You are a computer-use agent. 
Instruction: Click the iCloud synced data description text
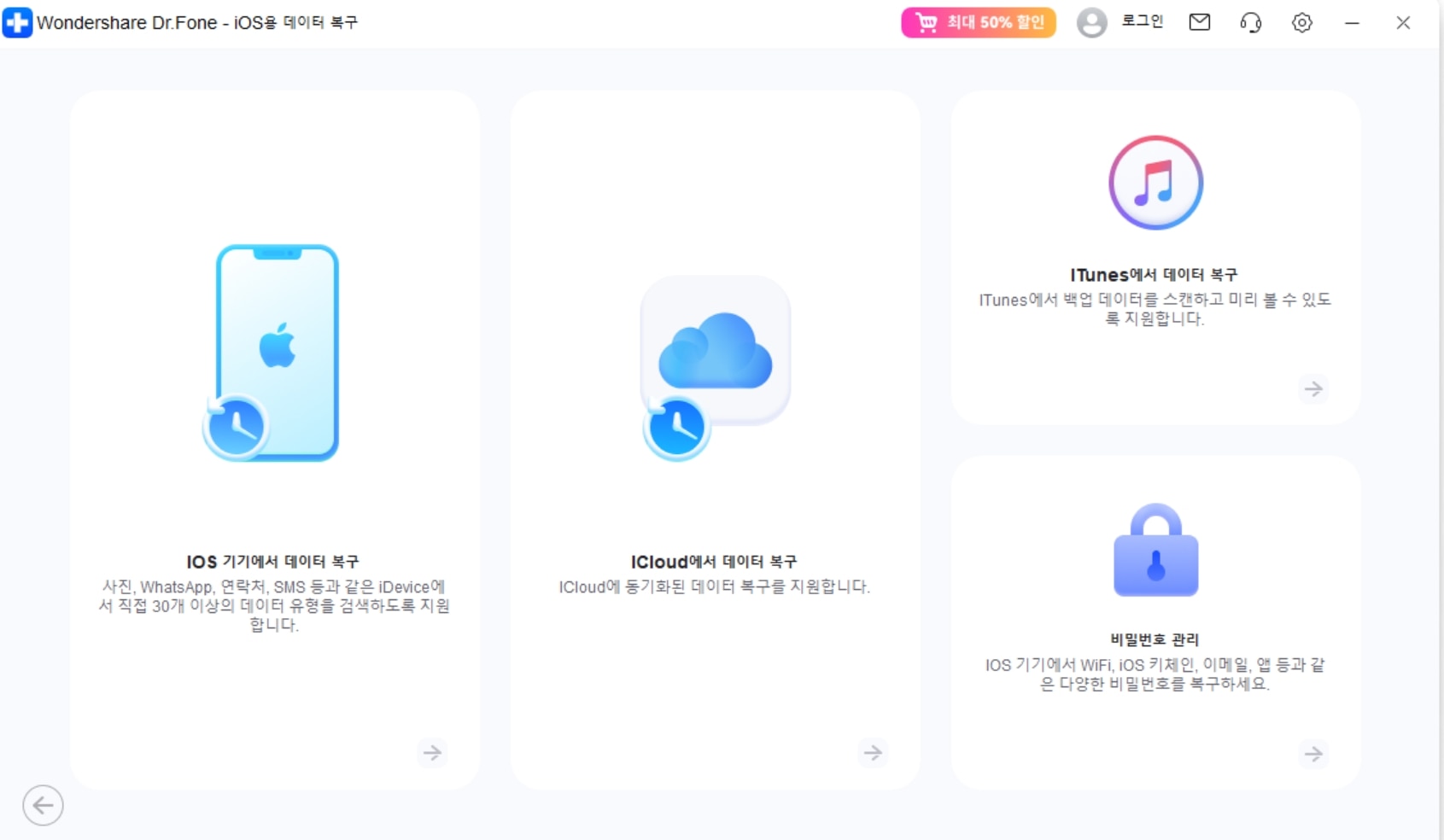coord(715,587)
